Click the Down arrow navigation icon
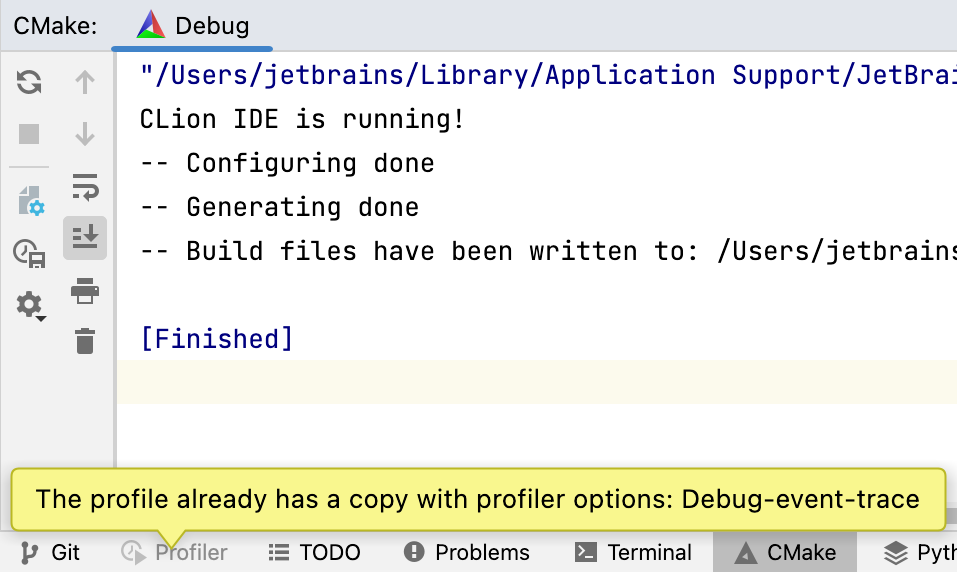957x572 pixels. tap(85, 134)
